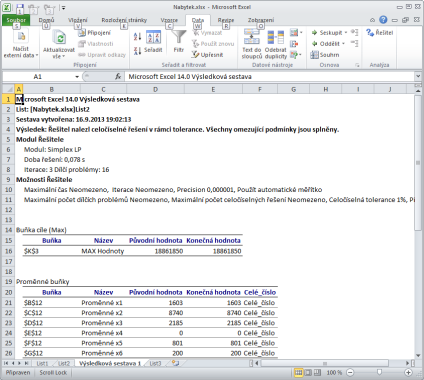
Task: Click the Vlastnosti ribbon item
Action: 96,44
